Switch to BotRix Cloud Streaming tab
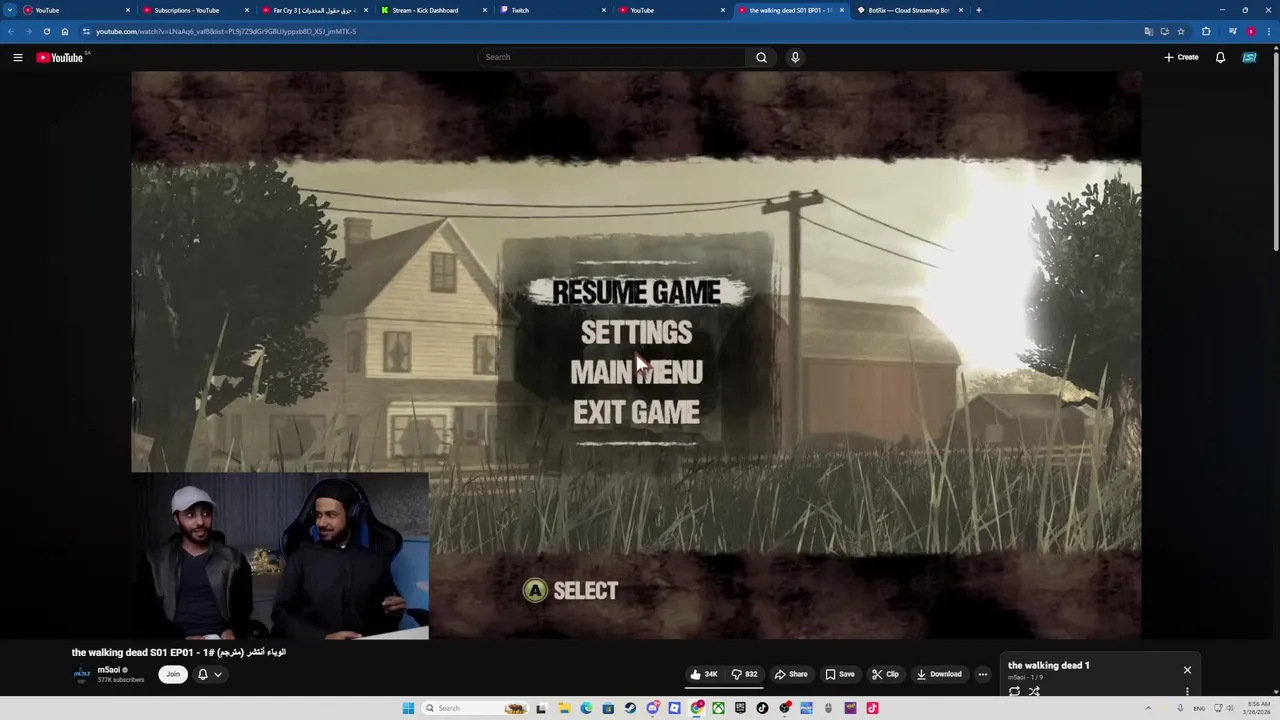Screen dimensions: 1280x720 click(910, 10)
